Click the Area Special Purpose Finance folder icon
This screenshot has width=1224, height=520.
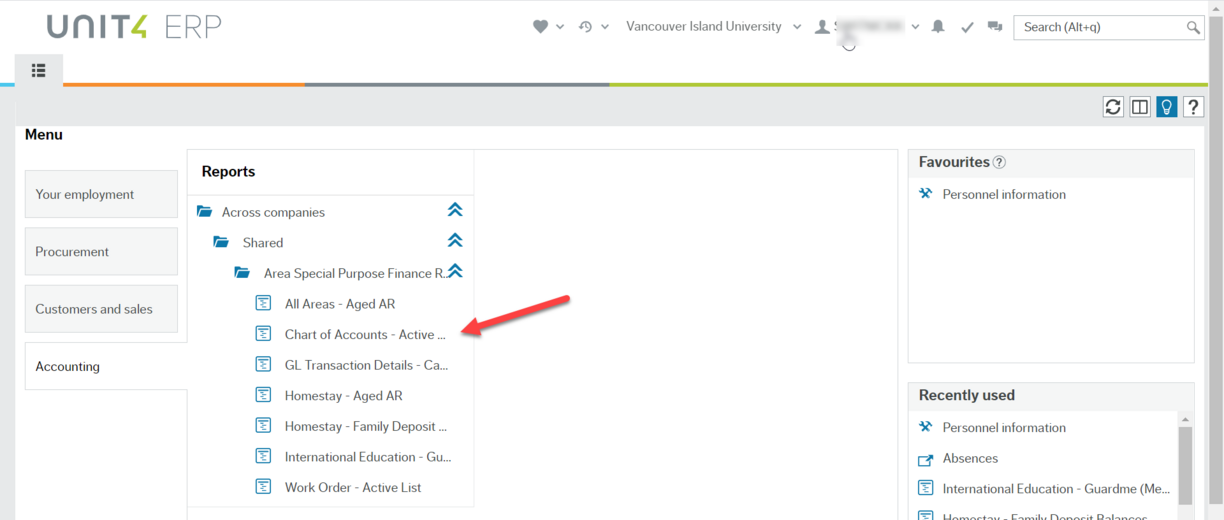click(x=242, y=272)
